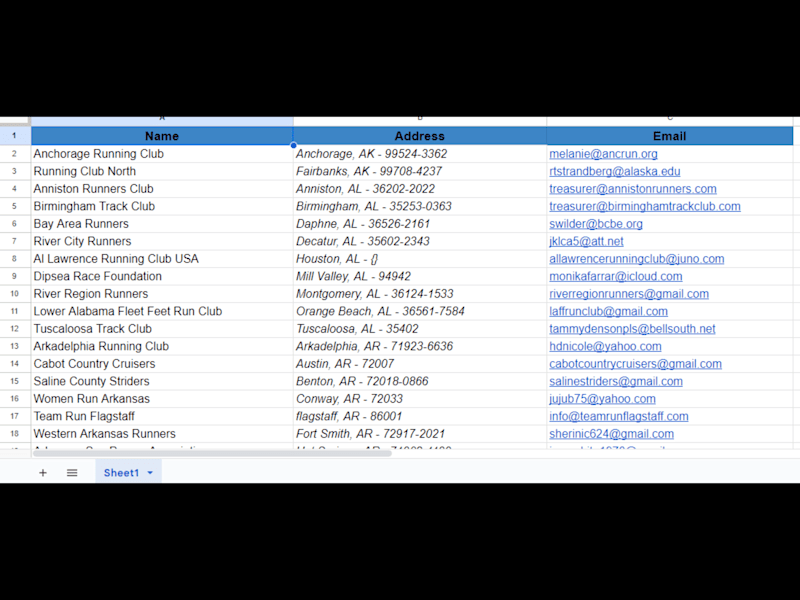Open hdnicole@yahoo.com email link
This screenshot has width=800, height=600.
click(x=605, y=346)
